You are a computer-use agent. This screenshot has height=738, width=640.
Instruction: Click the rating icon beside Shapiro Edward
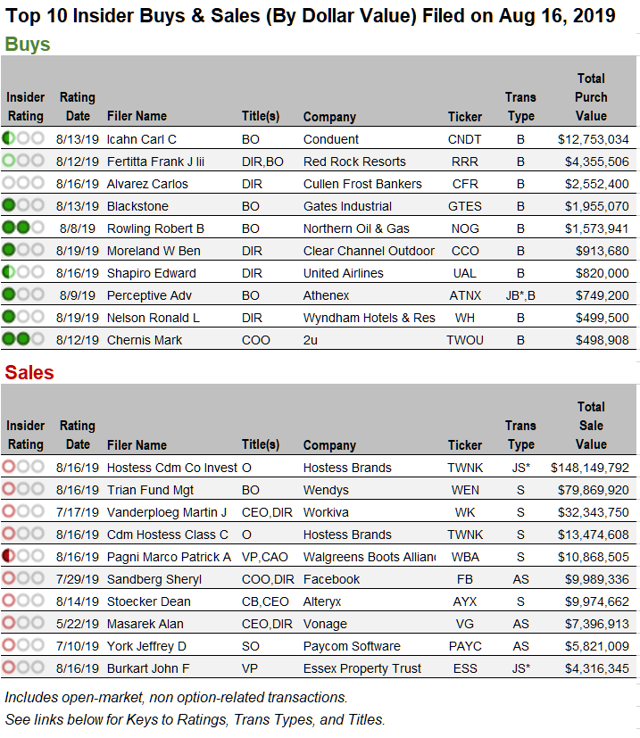(x=23, y=272)
